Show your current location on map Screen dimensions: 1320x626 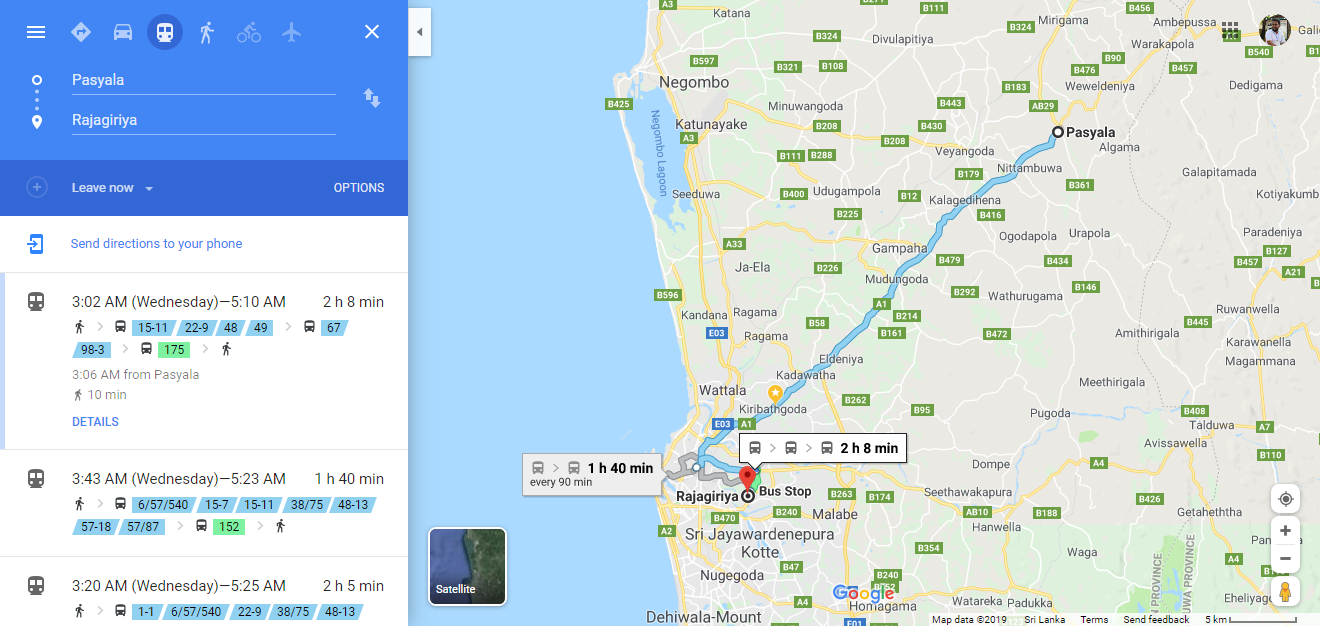pyautogui.click(x=1286, y=499)
